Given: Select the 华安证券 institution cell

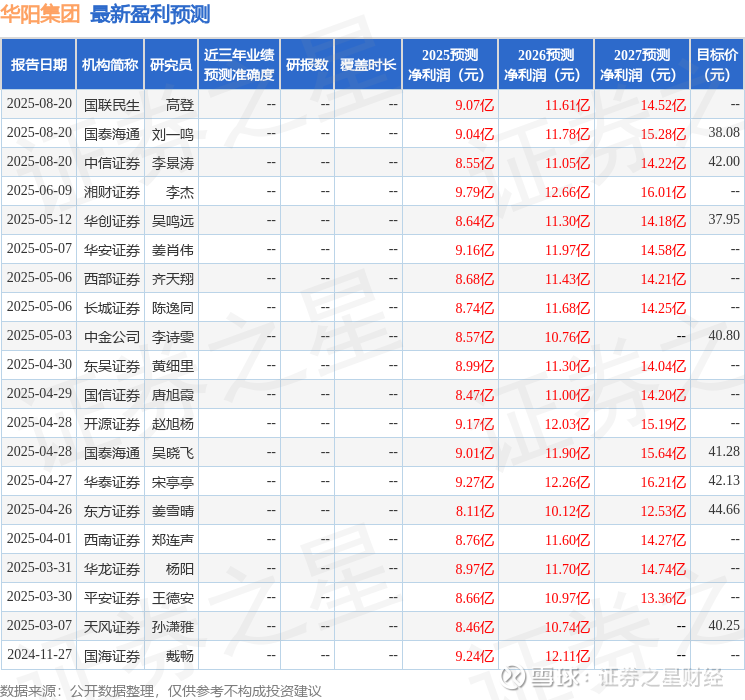Looking at the screenshot, I should 112,250.
